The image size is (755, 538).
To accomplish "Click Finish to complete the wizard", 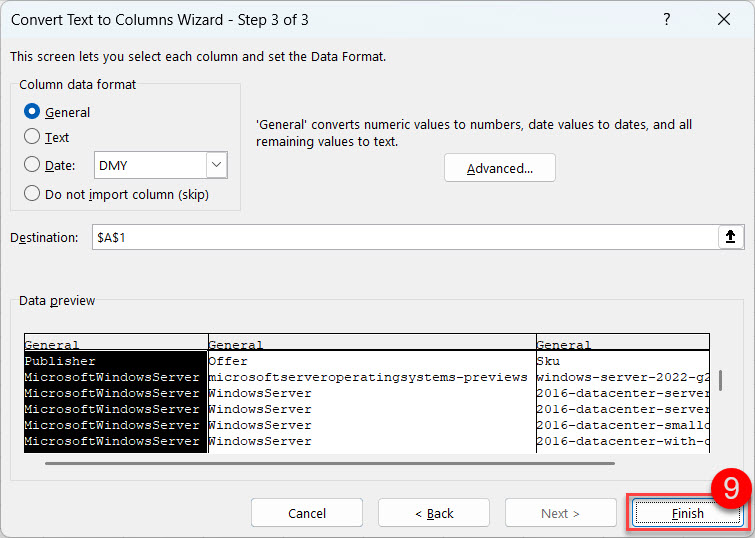I will click(687, 513).
